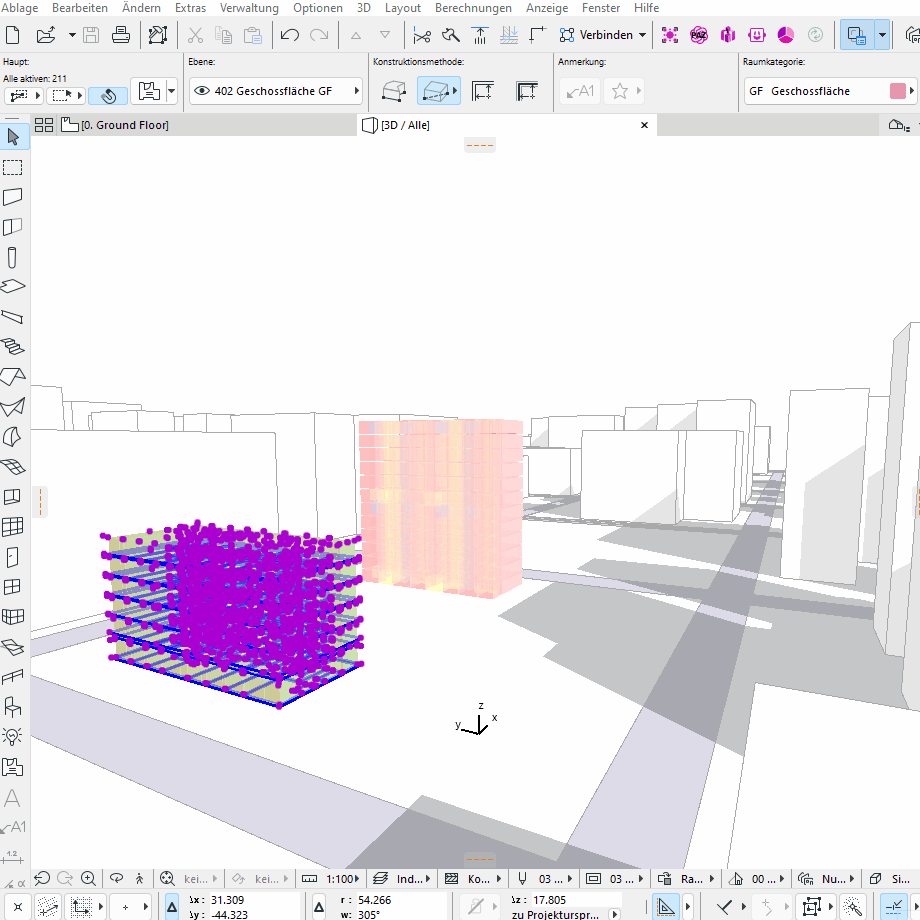Open the Raumkategorie selection arrow
Screen dimensions: 920x920
click(912, 91)
